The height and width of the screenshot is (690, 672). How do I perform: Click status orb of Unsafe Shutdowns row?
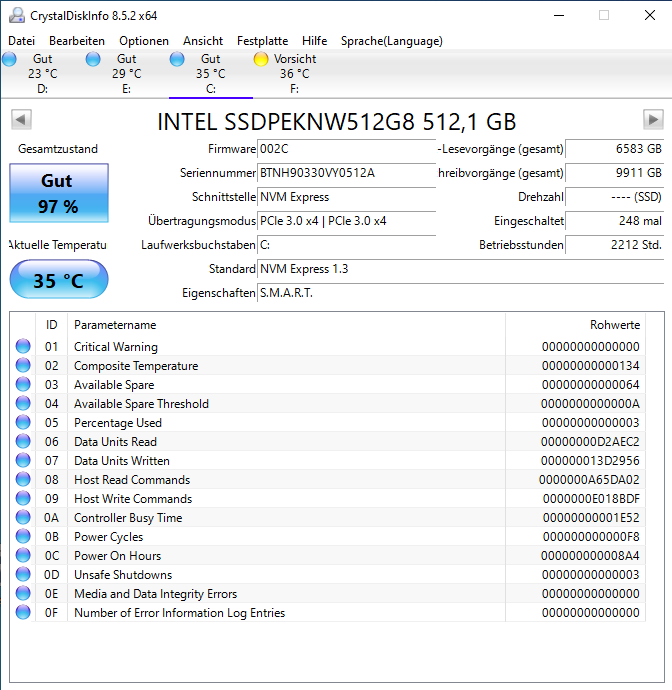(23, 574)
